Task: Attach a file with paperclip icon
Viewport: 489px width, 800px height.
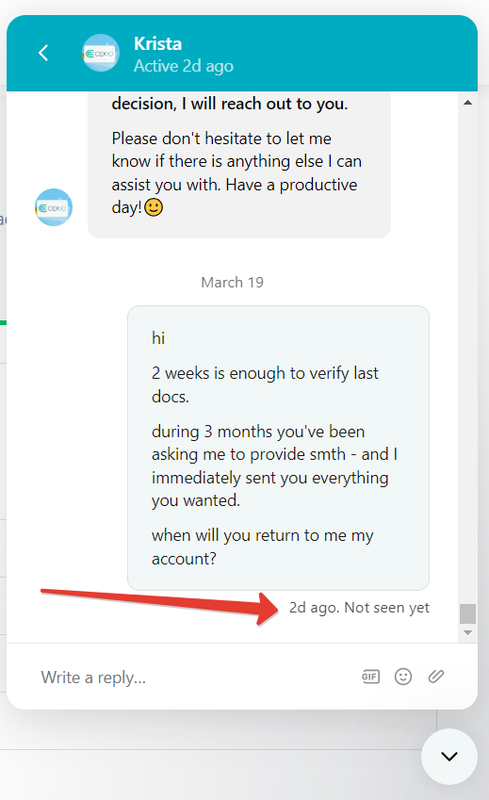Action: point(436,677)
